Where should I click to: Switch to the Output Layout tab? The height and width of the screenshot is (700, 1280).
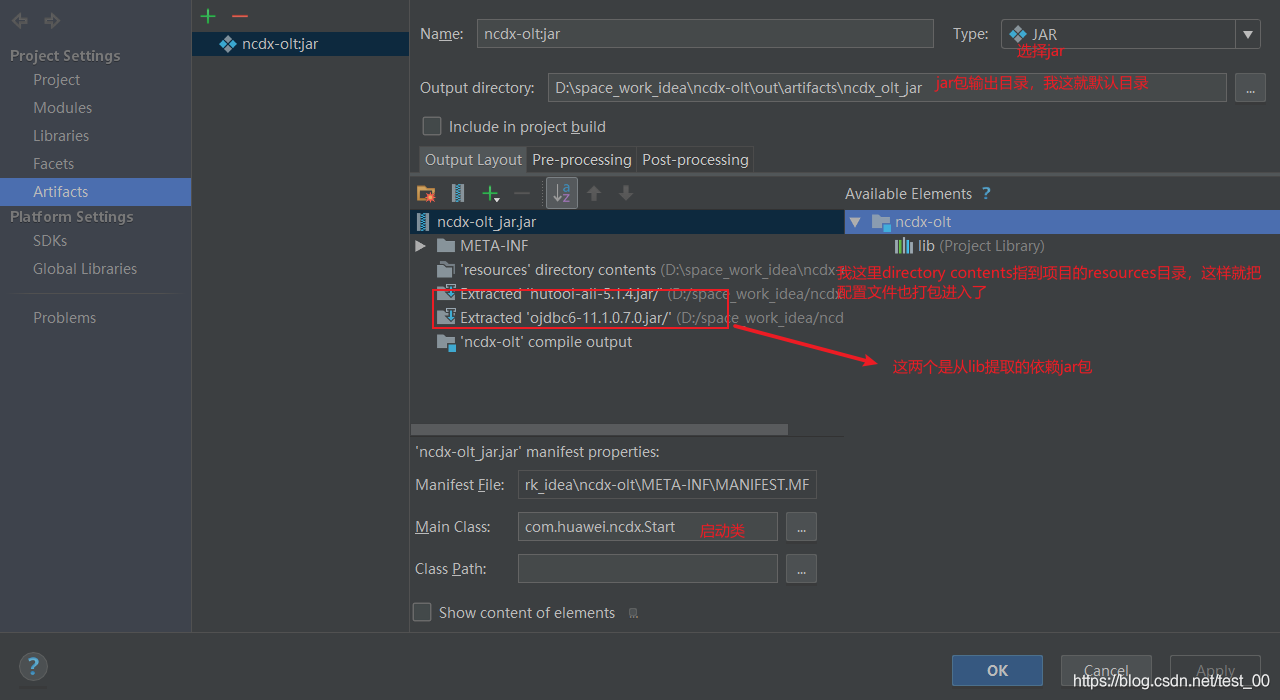pyautogui.click(x=473, y=160)
